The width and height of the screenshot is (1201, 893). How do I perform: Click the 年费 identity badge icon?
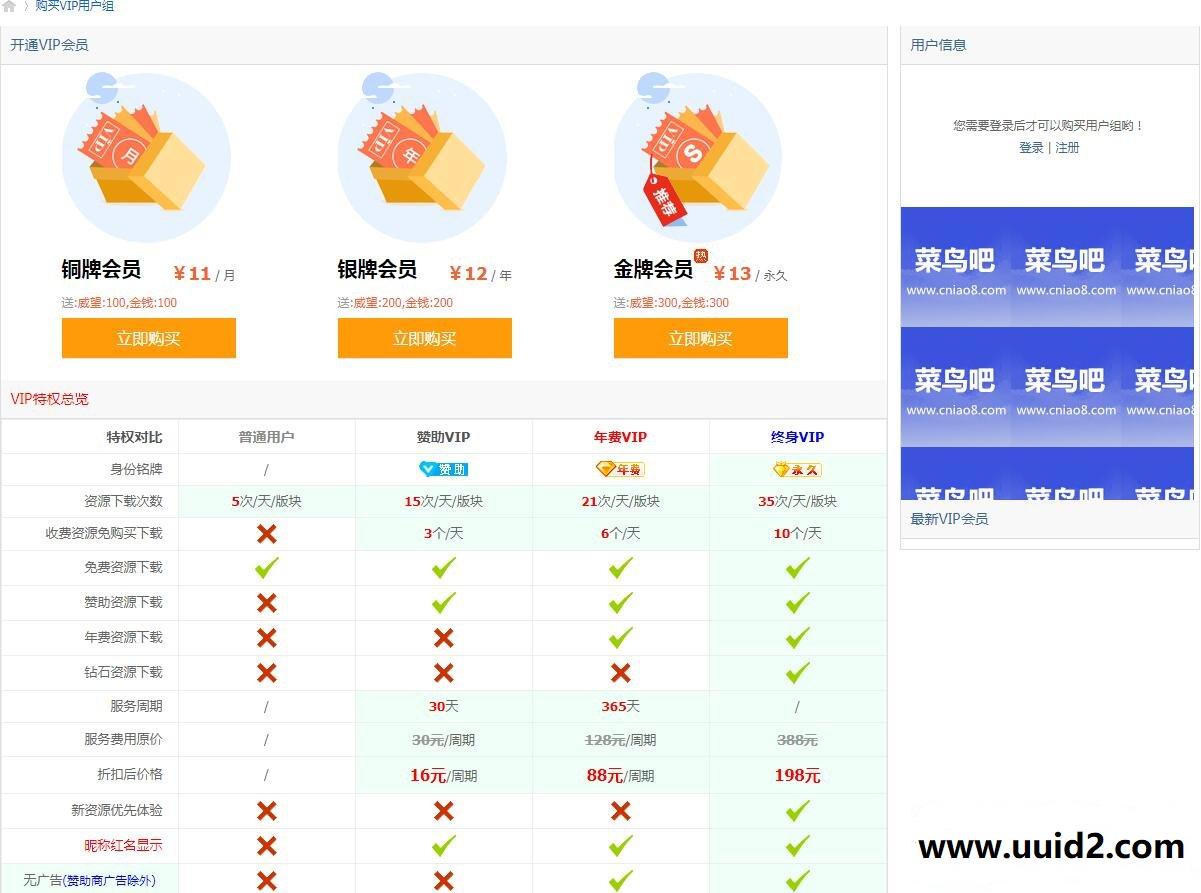[x=620, y=469]
